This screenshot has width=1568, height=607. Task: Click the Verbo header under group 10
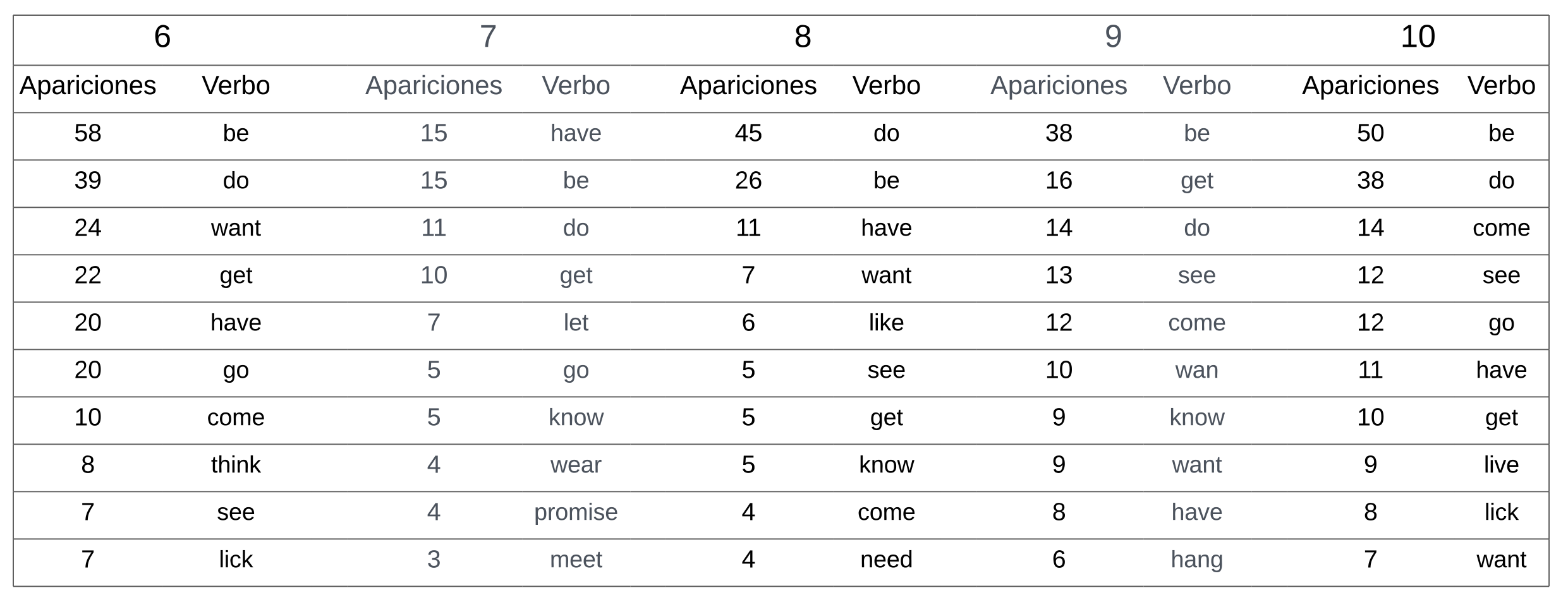click(x=1501, y=86)
